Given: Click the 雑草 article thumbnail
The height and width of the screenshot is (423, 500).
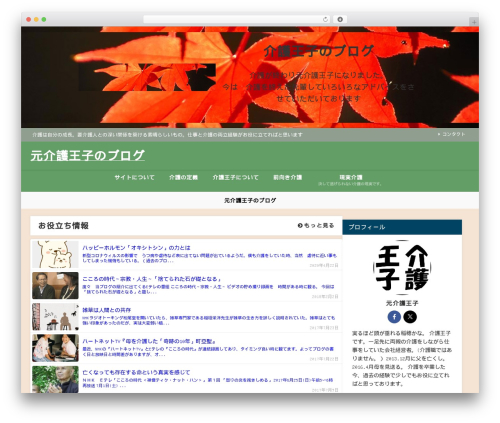Looking at the screenshot, I should coord(55,317).
